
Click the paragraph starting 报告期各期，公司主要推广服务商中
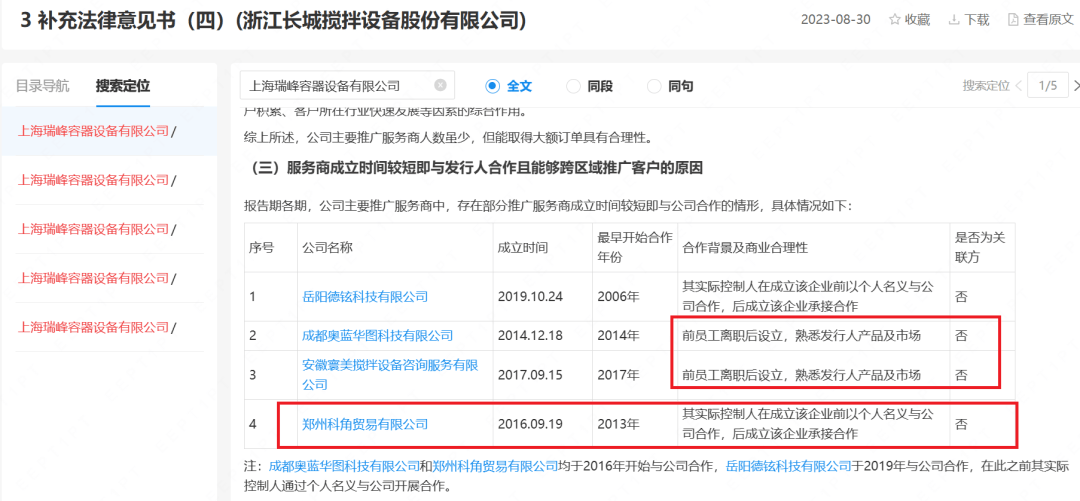pos(548,205)
